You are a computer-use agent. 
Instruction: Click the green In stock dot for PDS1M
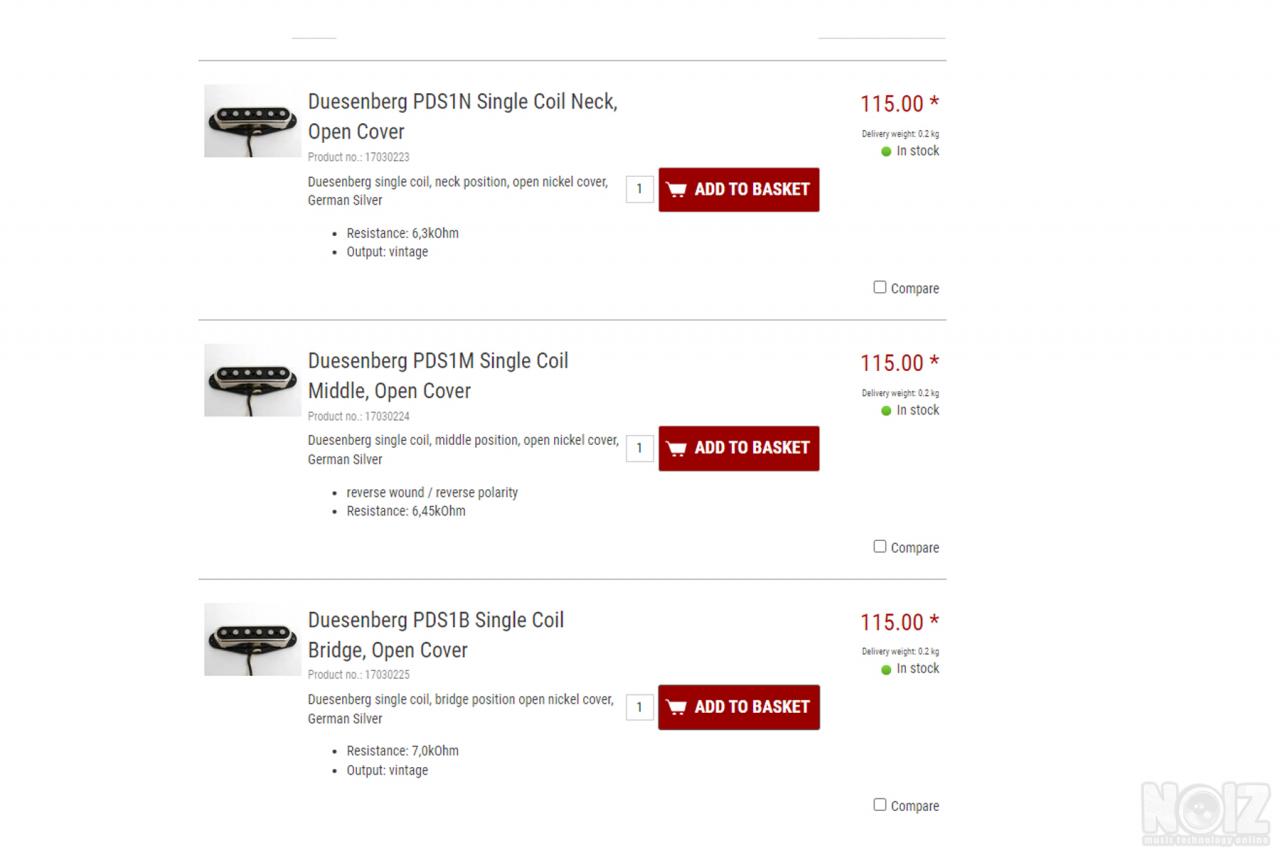pos(886,411)
